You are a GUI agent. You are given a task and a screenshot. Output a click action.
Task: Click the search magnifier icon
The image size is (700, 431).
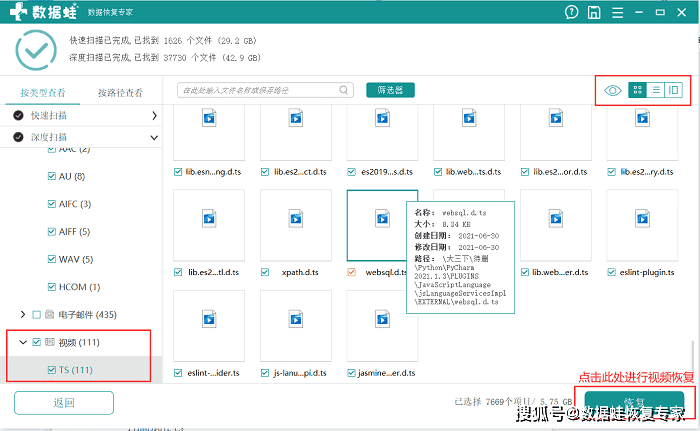(x=343, y=90)
